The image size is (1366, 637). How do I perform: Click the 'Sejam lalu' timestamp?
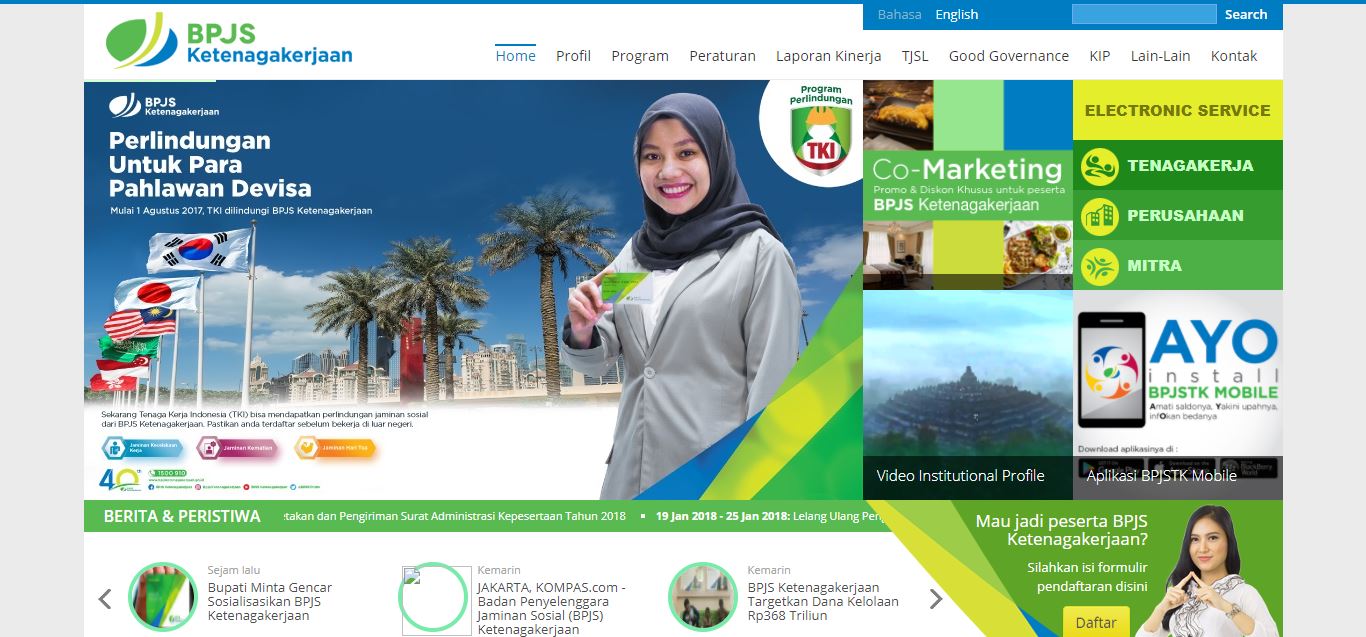coord(234,570)
